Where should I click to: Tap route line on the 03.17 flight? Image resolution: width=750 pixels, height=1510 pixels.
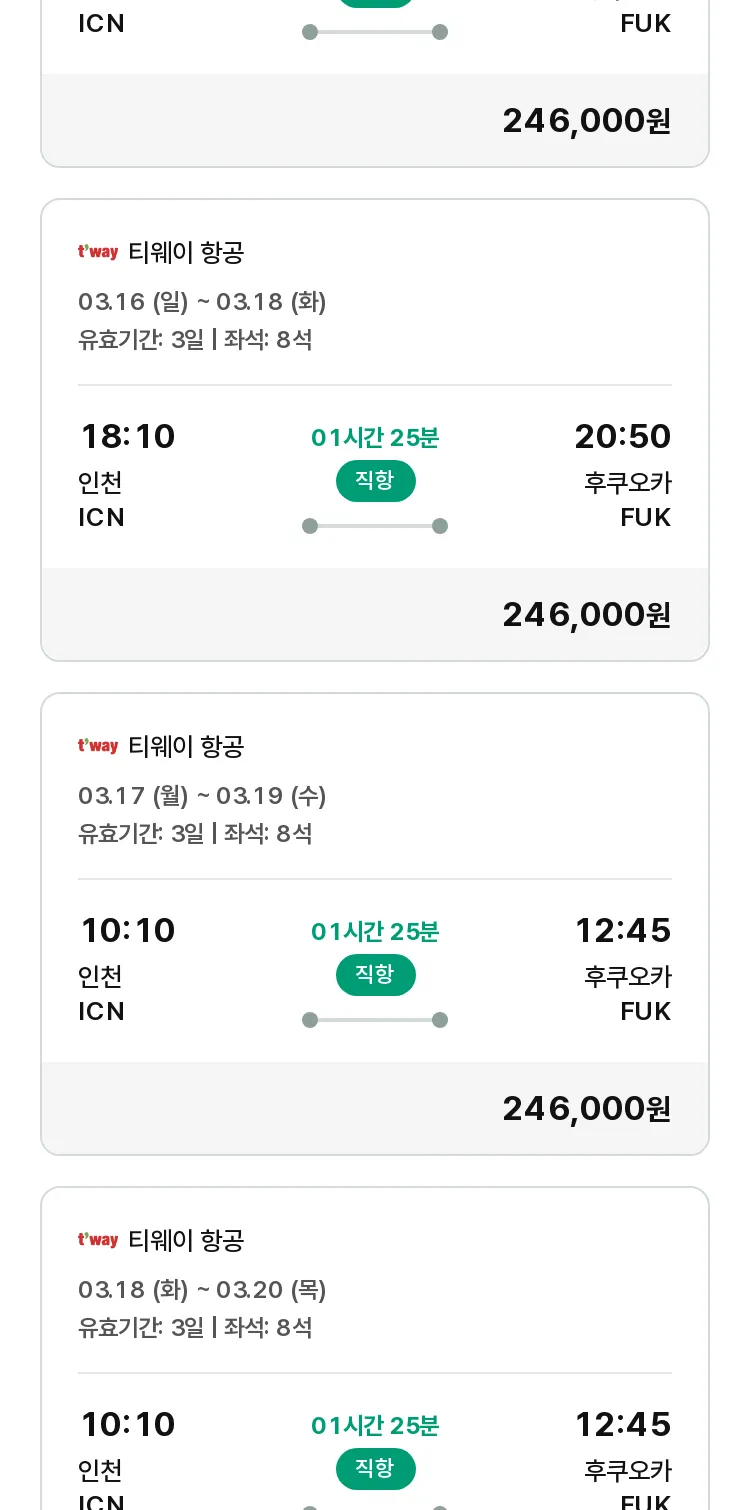click(x=375, y=1020)
